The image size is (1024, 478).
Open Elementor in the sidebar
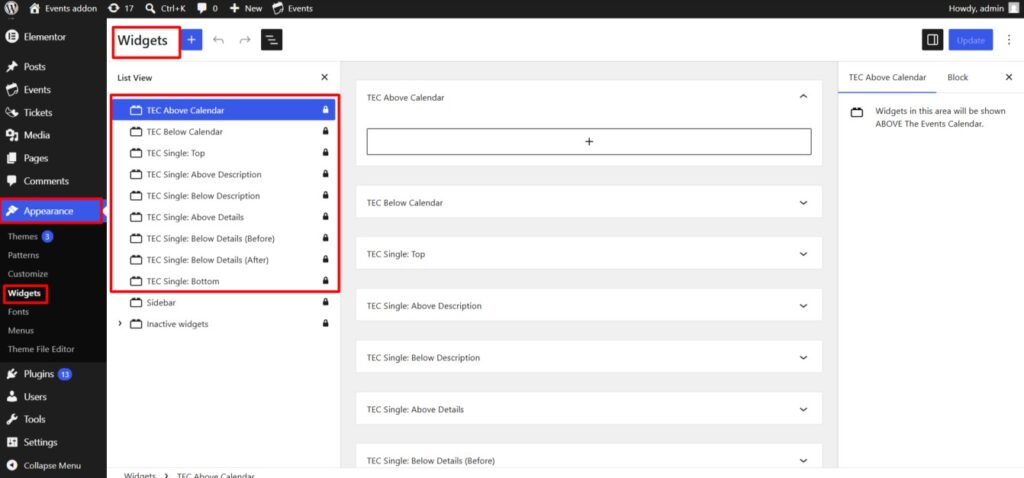click(x=44, y=37)
